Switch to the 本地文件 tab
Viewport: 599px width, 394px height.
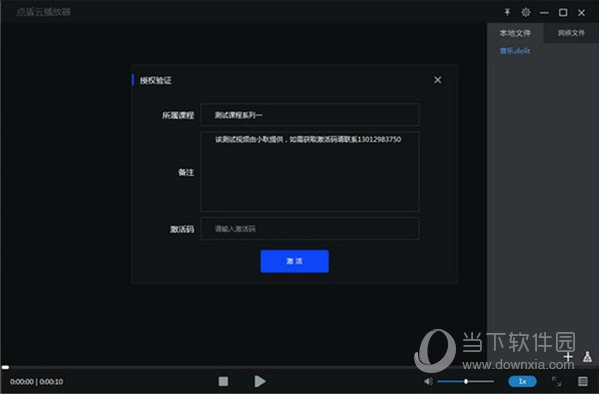pos(515,33)
